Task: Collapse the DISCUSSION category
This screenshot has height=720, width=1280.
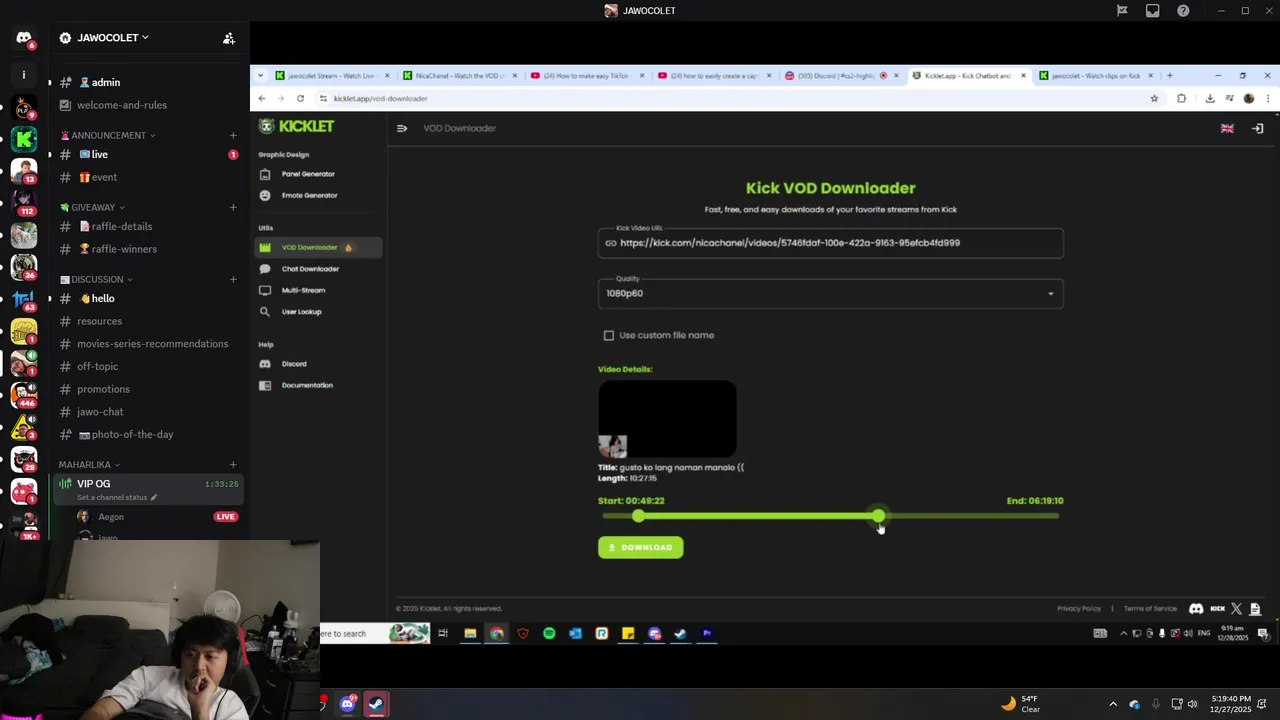Action: (x=96, y=279)
